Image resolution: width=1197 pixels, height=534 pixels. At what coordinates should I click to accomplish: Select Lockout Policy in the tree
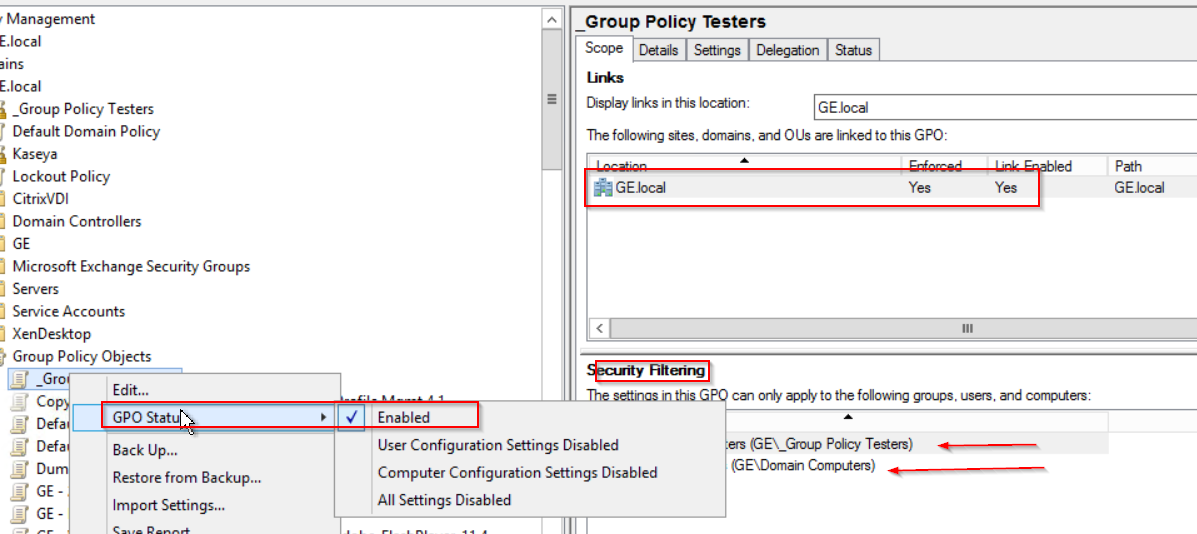pos(61,176)
